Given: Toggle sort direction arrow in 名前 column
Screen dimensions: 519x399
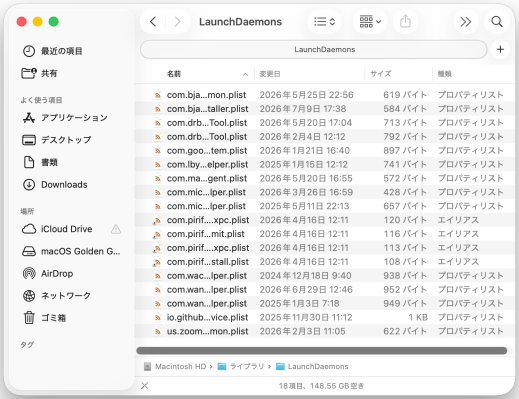Looking at the screenshot, I should pos(245,74).
